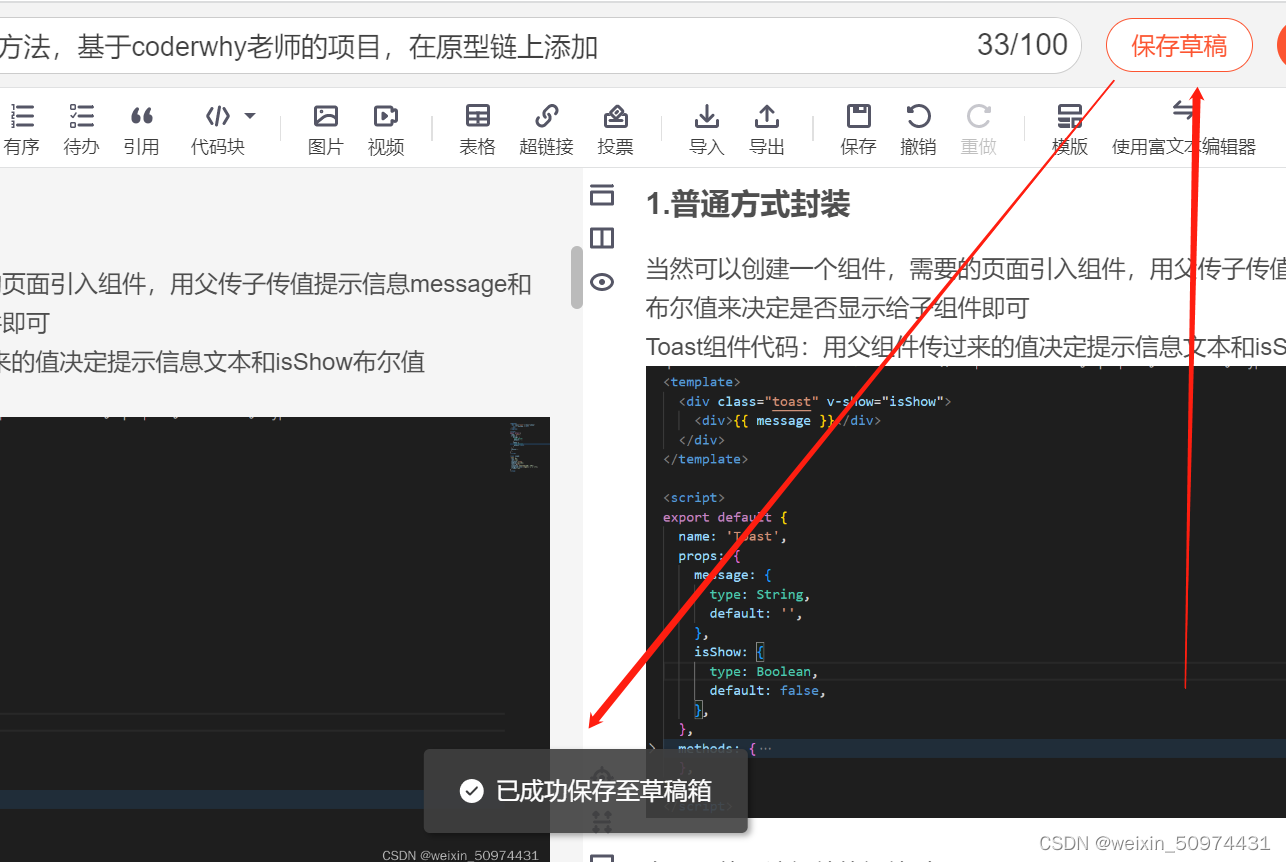This screenshot has width=1286, height=862.
Task: Toggle the two-column split view icon
Action: (x=602, y=238)
